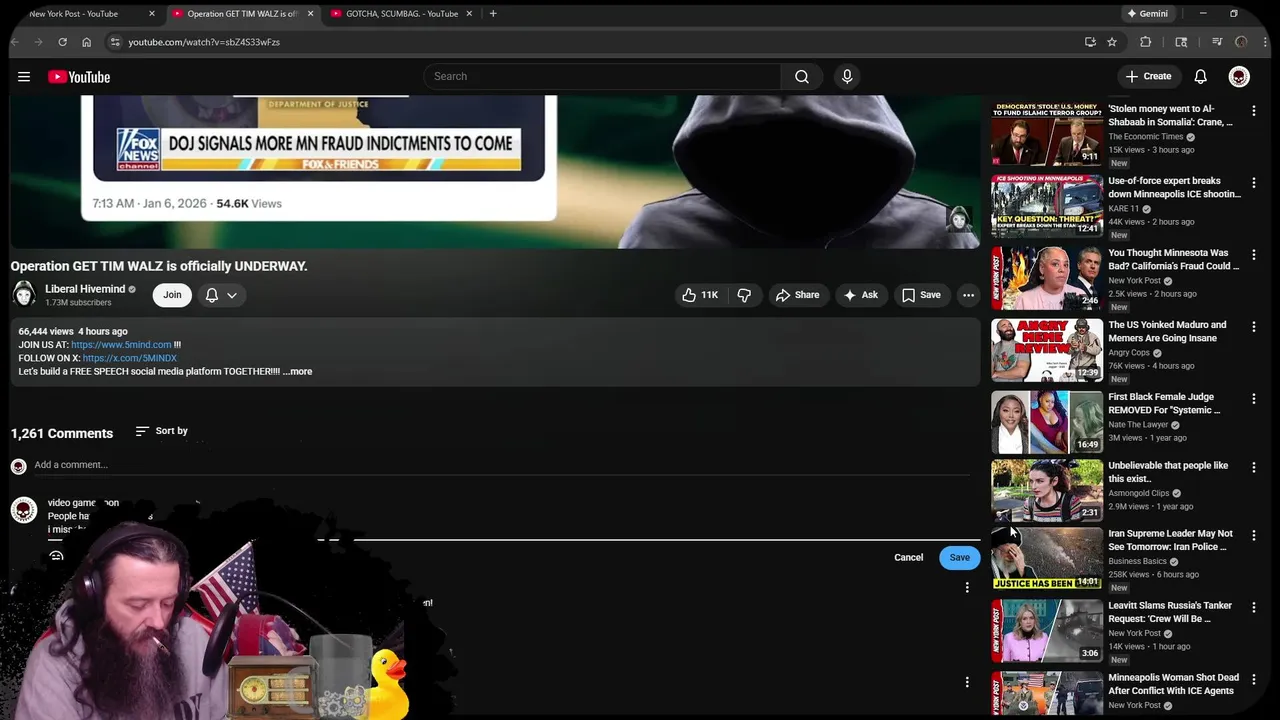Click the blue Save button for comment

[959, 558]
